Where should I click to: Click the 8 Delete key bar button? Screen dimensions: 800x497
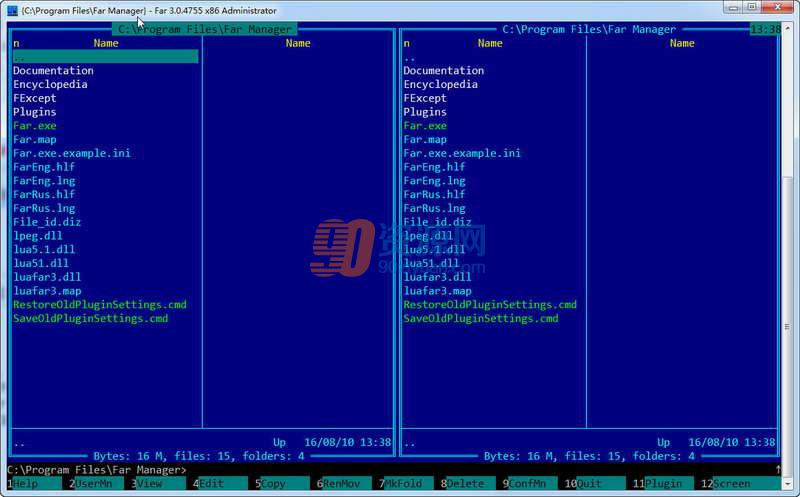pyautogui.click(x=468, y=483)
